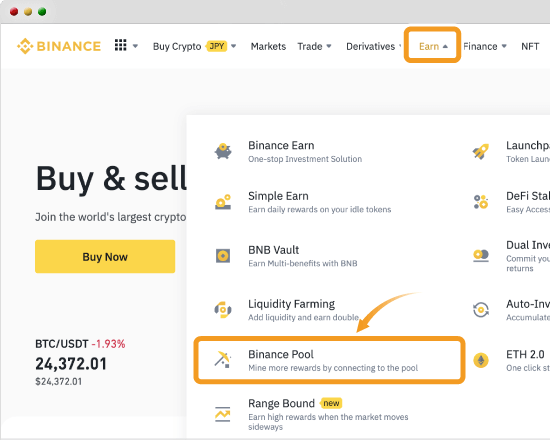Collapse the Earn dropdown menu
Screen dimensions: 550x440
[433, 46]
